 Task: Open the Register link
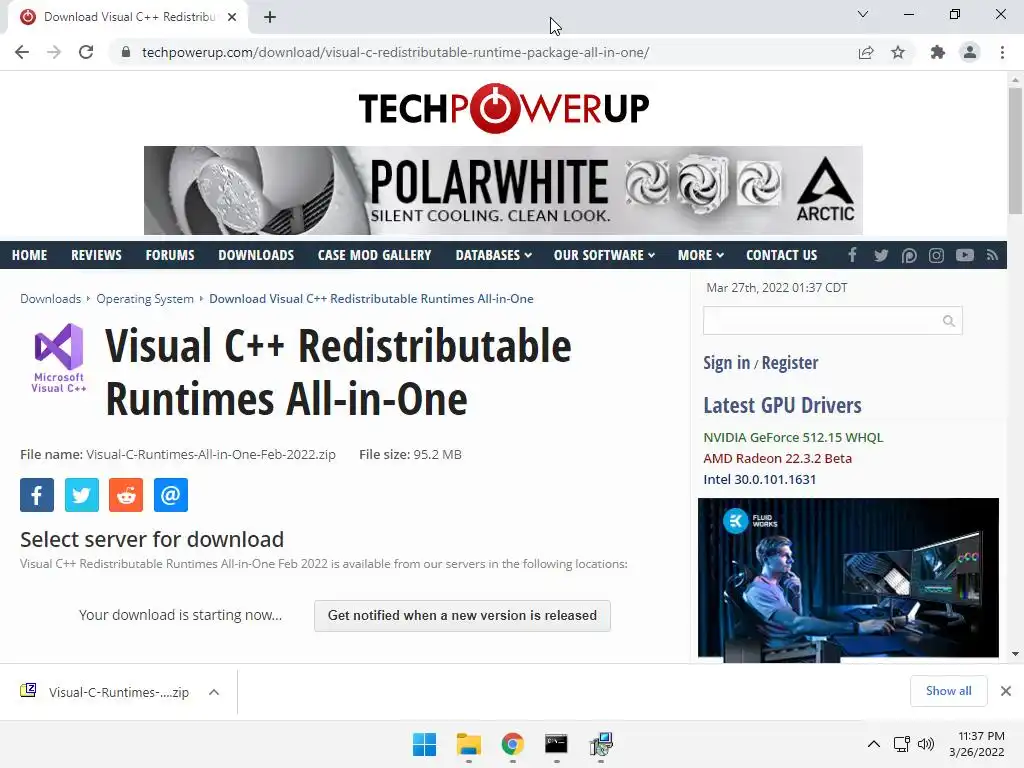[x=790, y=362]
